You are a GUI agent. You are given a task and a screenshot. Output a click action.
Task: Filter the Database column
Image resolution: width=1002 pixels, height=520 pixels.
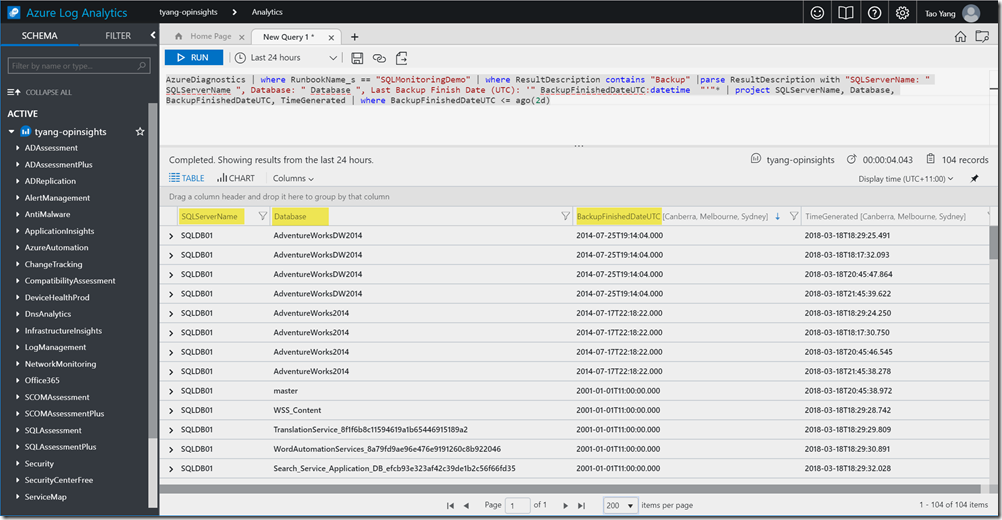(x=565, y=217)
